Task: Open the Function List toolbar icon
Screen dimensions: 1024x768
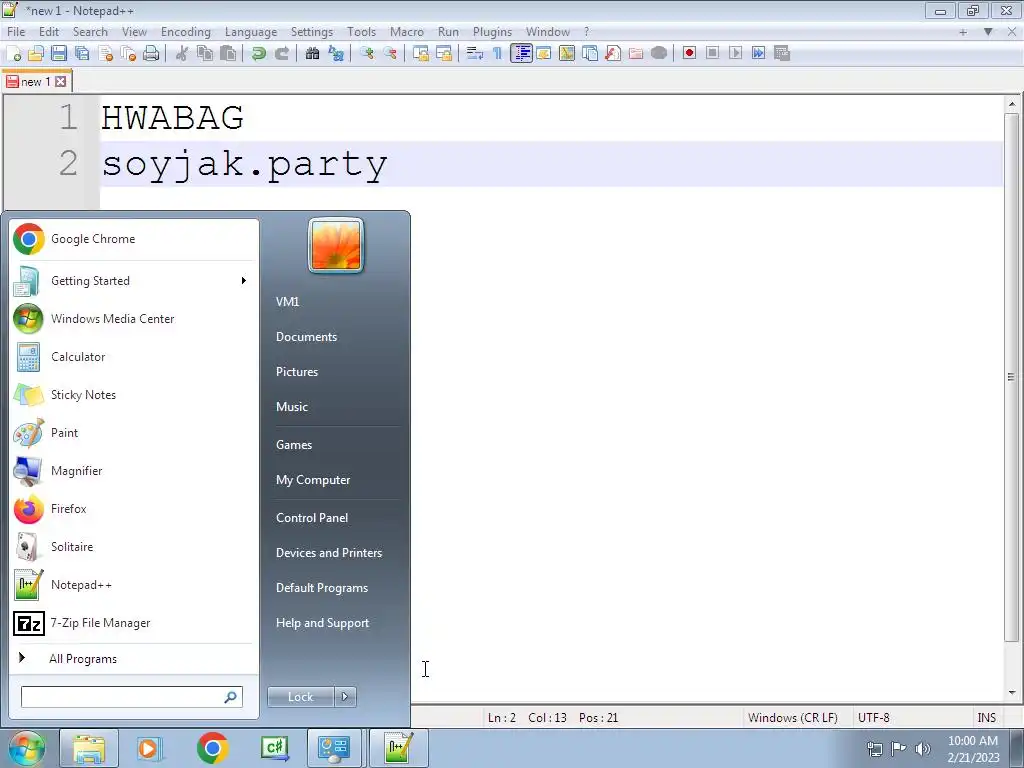Action: tap(613, 54)
